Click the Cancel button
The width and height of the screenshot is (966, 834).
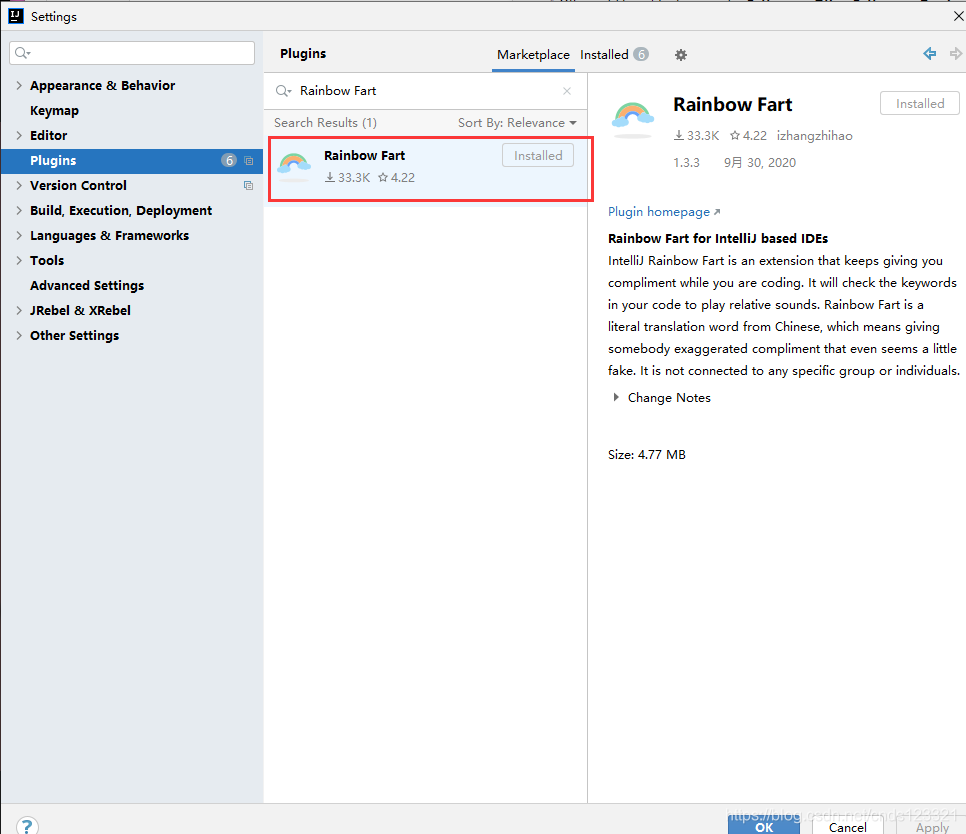[x=847, y=825]
